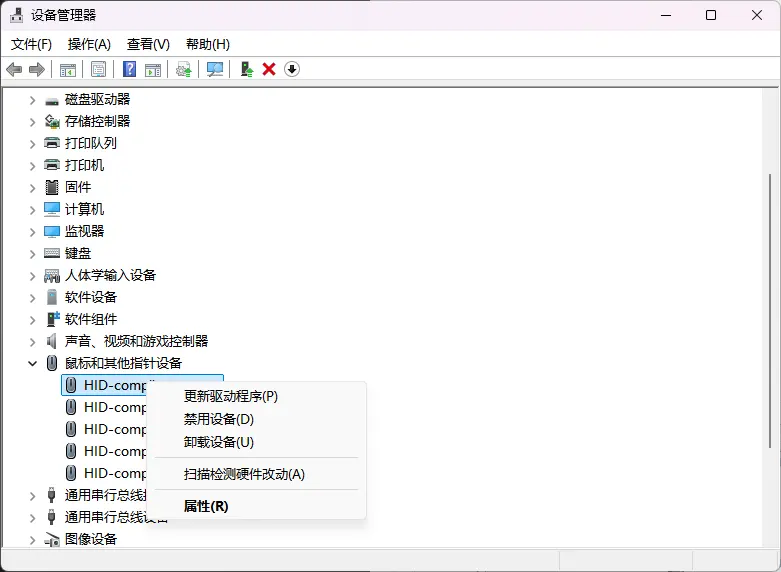Screen dimensions: 781x572
Task: Expand the 打印队列 node
Action: point(32,144)
